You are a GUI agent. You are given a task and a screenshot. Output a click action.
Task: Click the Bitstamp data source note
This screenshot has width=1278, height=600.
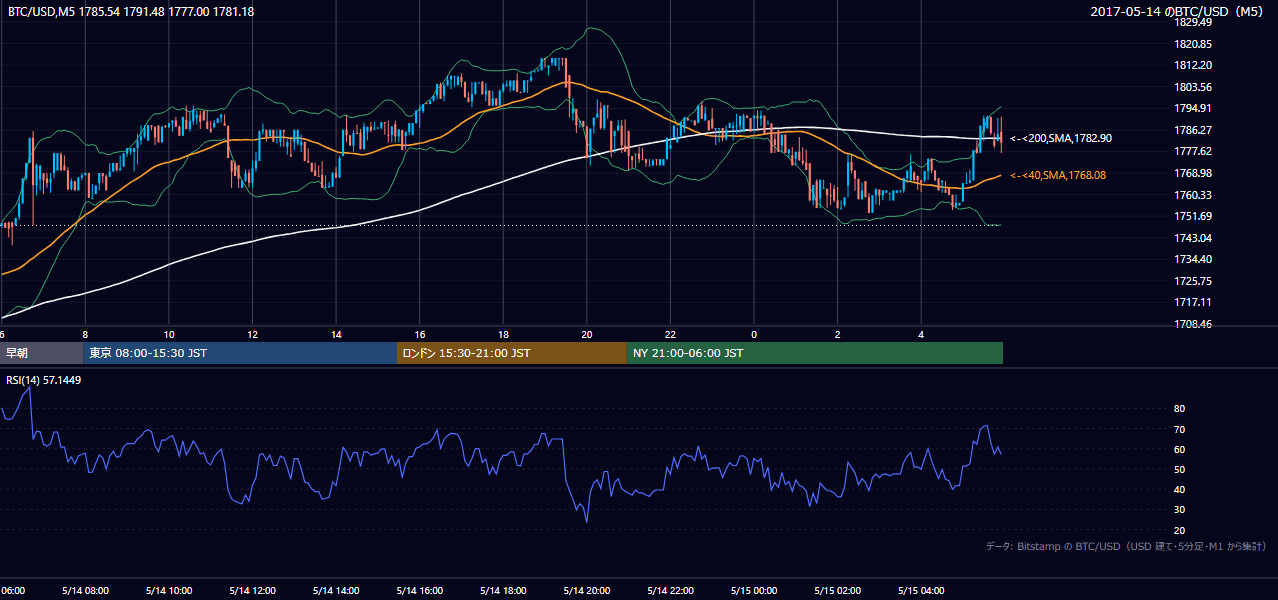click(1126, 546)
